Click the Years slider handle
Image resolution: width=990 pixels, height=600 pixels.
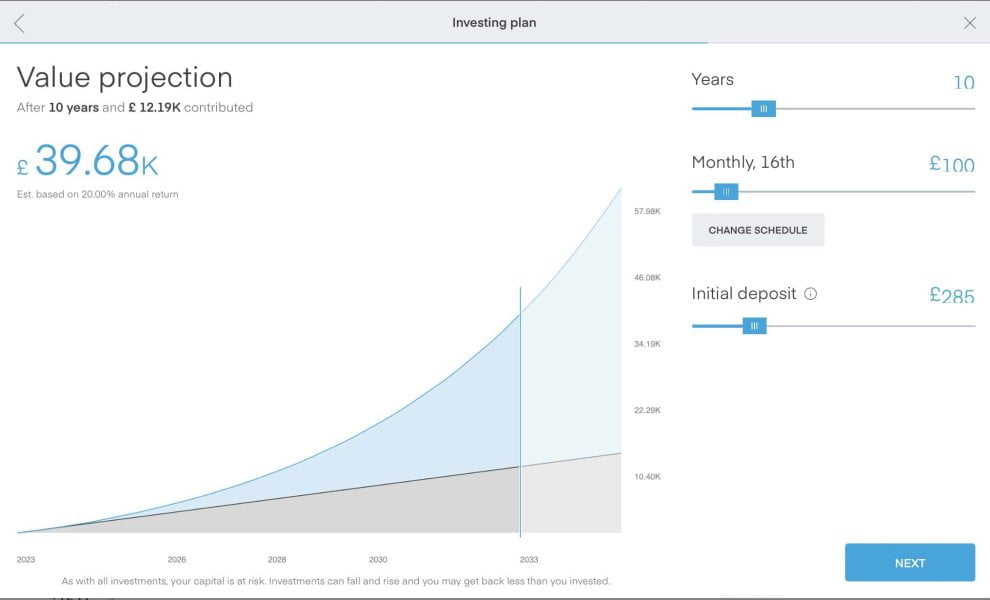763,109
